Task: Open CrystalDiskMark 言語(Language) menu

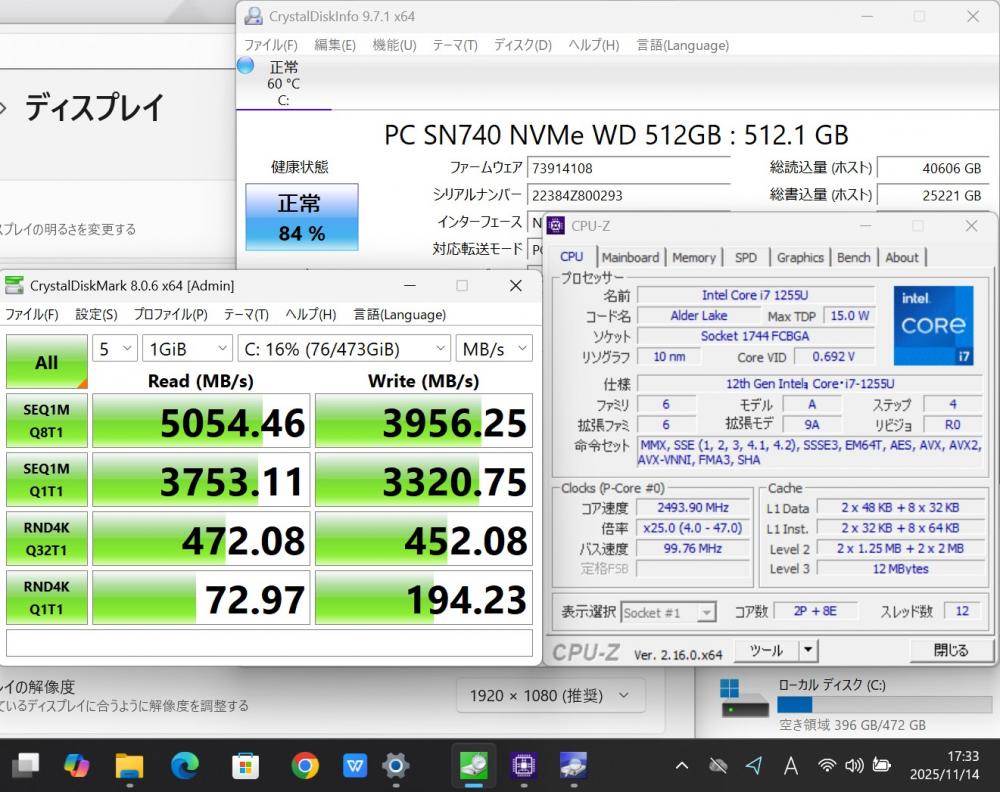Action: pyautogui.click(x=399, y=314)
